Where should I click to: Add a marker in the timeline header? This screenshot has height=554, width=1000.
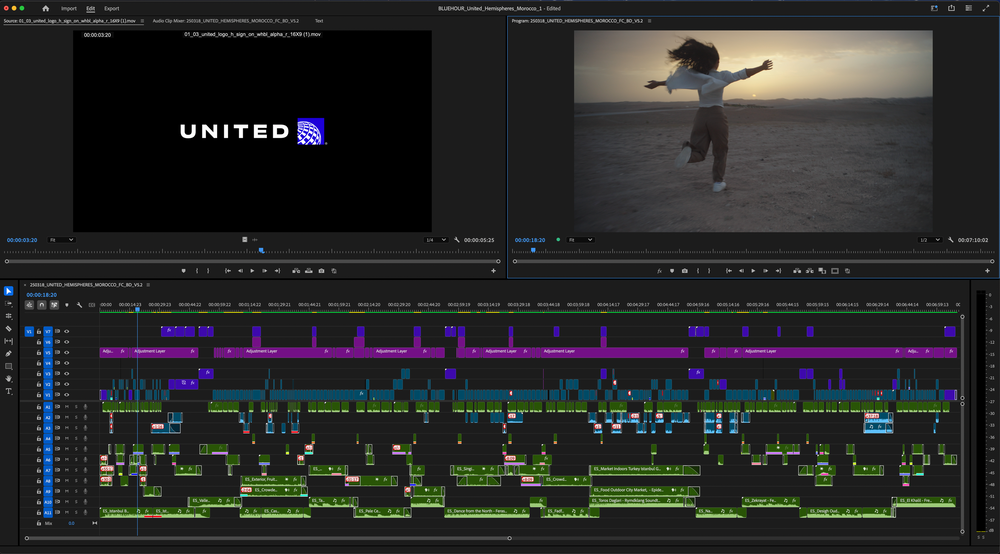coord(67,305)
